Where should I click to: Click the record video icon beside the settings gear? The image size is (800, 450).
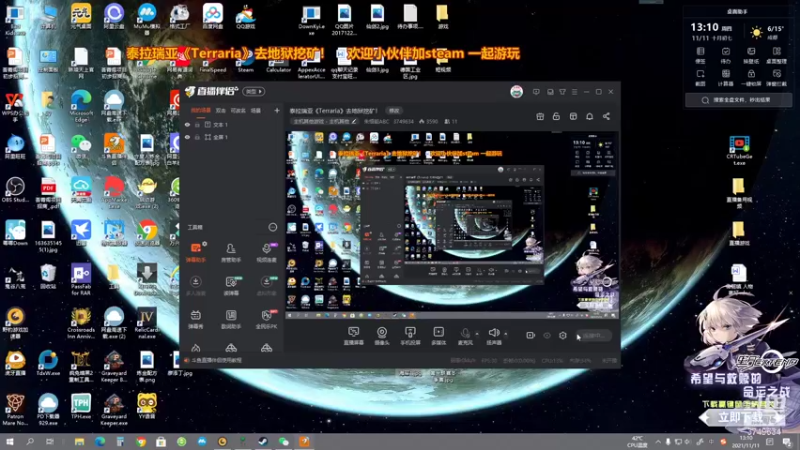point(531,335)
